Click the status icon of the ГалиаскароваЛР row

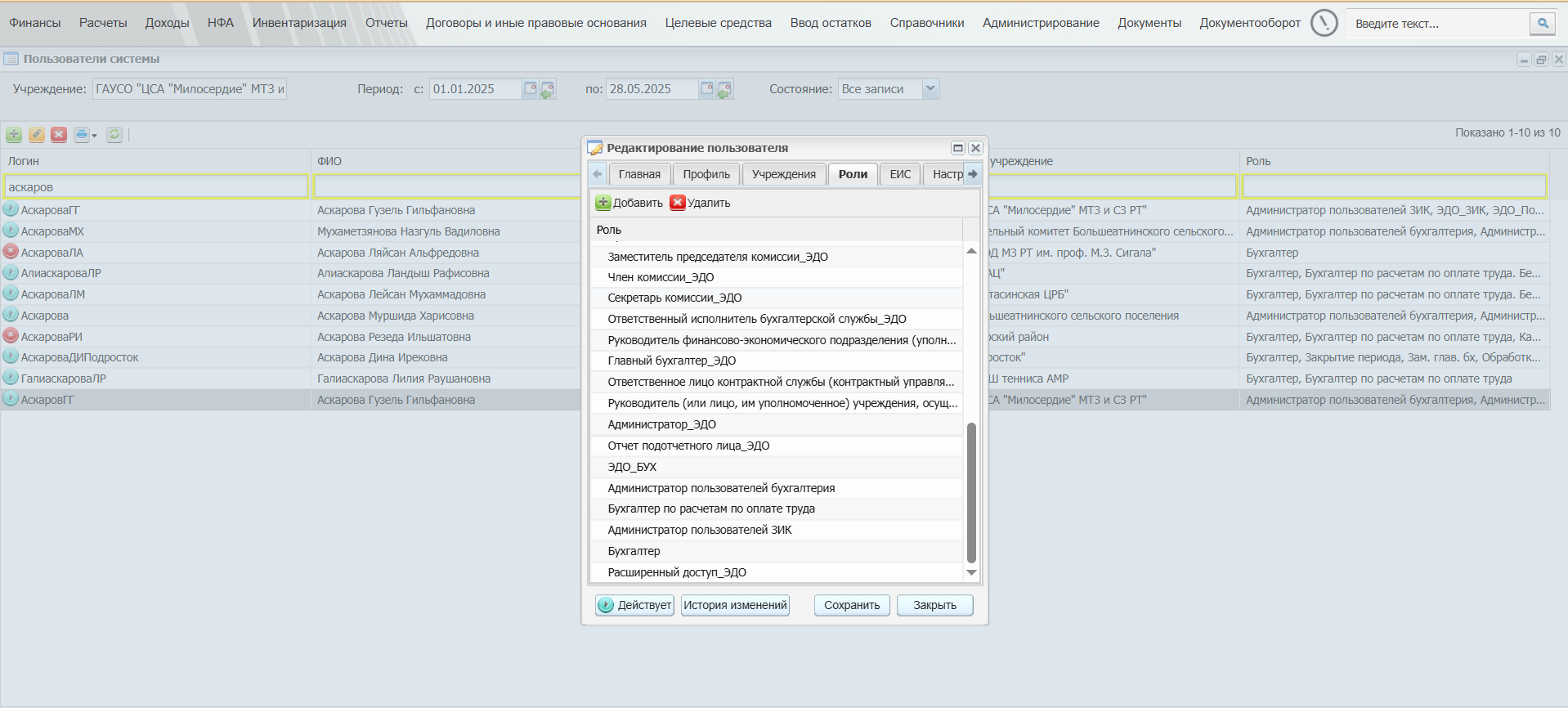click(11, 379)
